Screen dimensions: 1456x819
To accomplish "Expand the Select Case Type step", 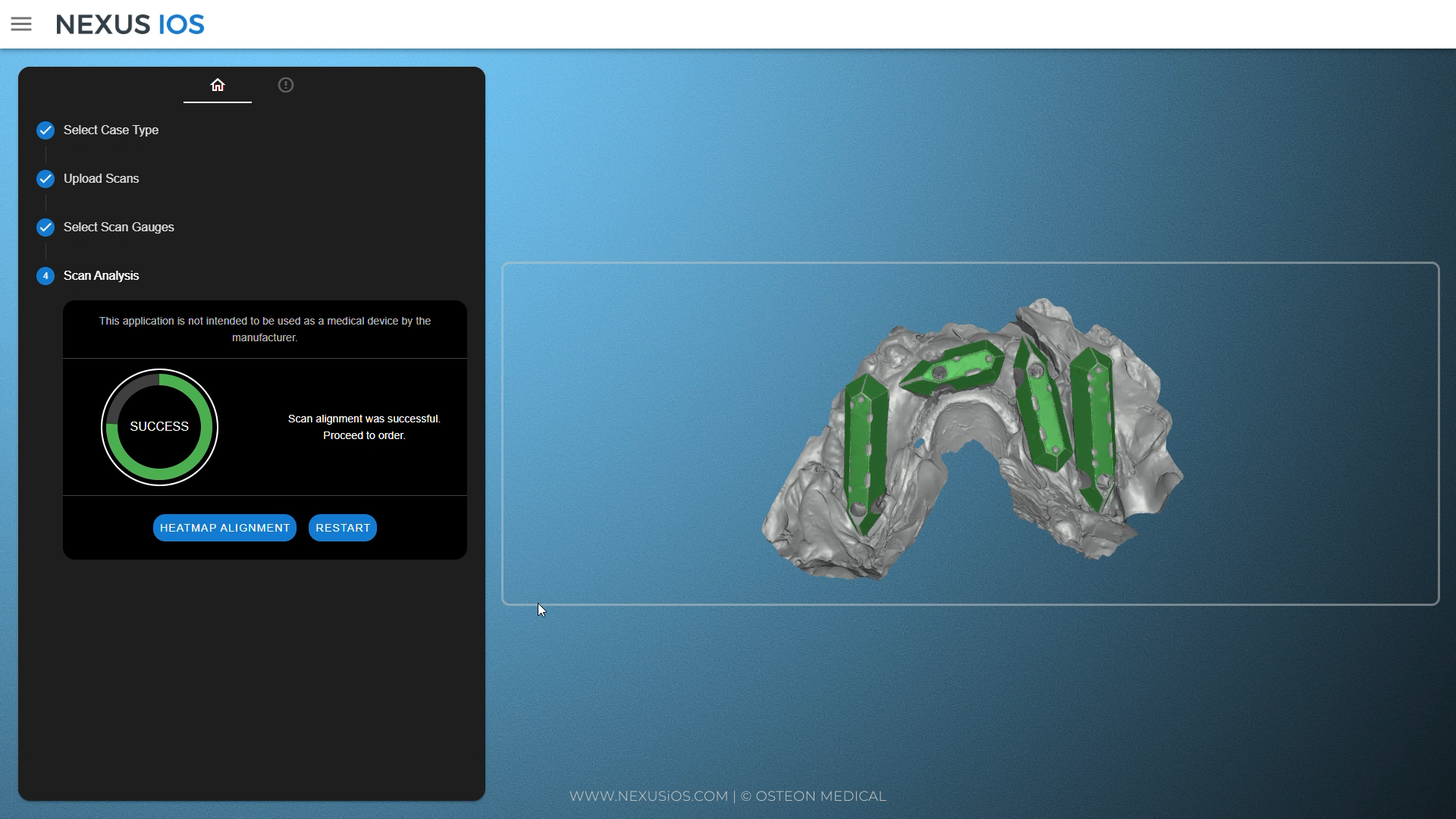I will coord(111,130).
